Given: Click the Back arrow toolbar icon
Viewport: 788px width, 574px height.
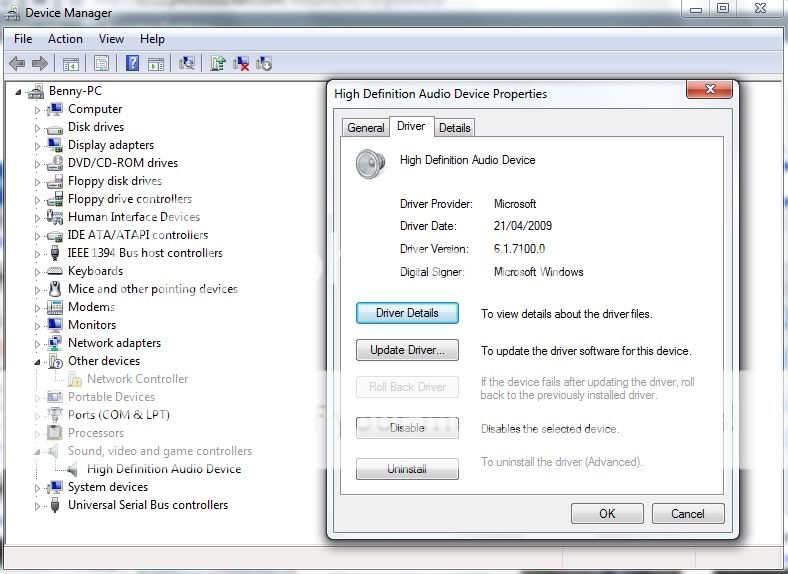Looking at the screenshot, I should point(17,64).
